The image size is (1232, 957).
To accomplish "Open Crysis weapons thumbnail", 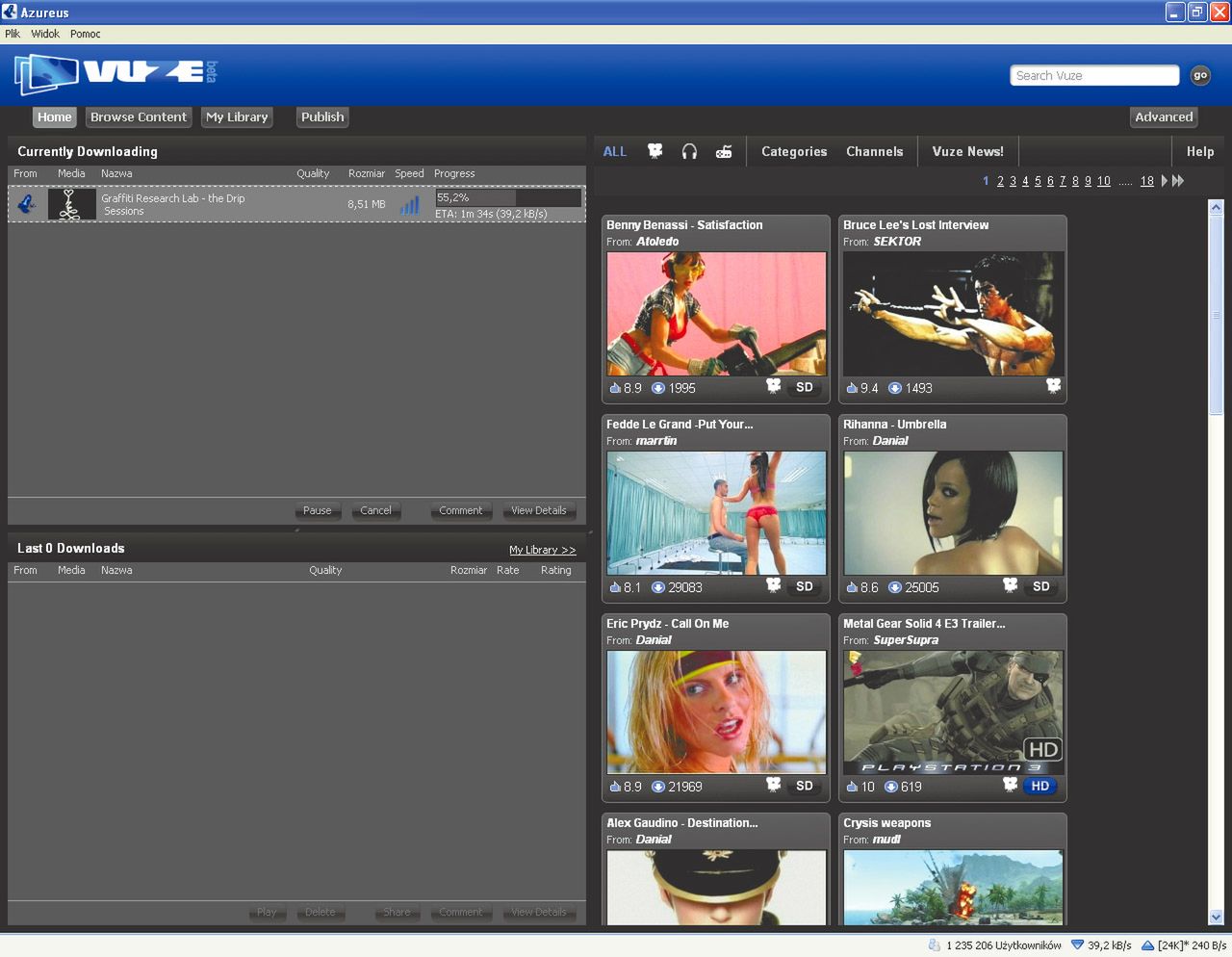I will click(953, 888).
